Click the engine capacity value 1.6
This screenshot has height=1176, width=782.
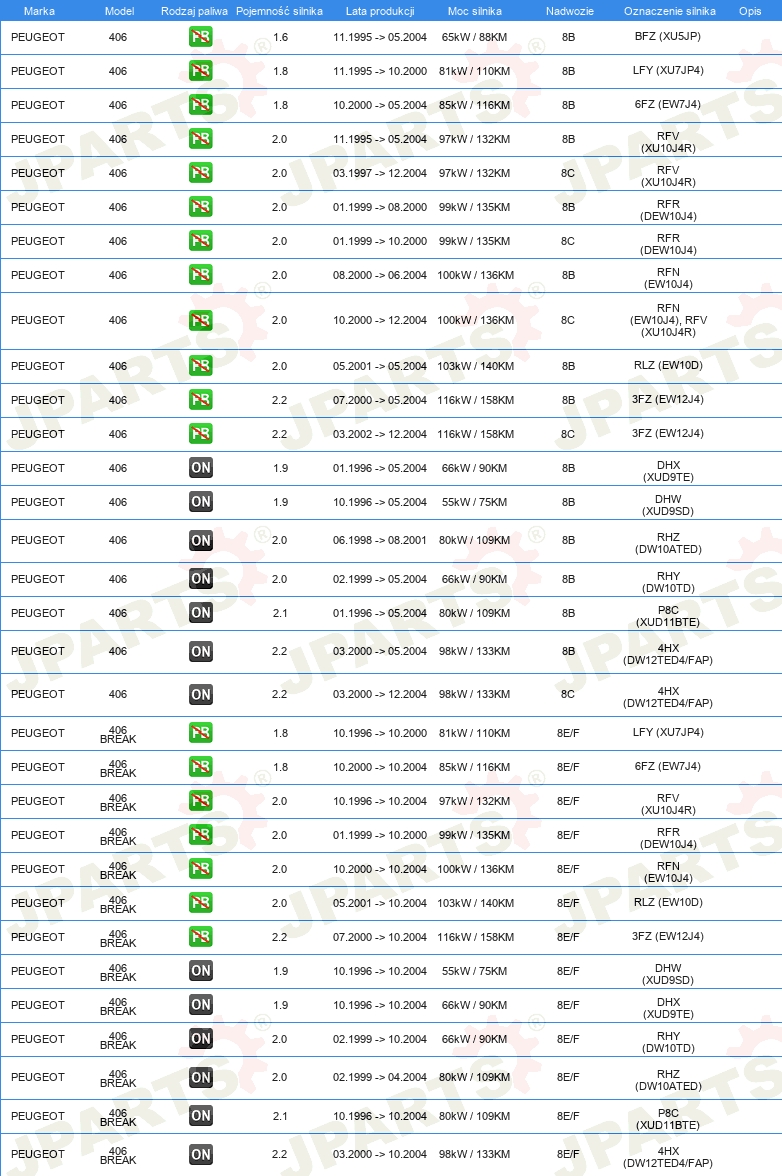pos(280,37)
